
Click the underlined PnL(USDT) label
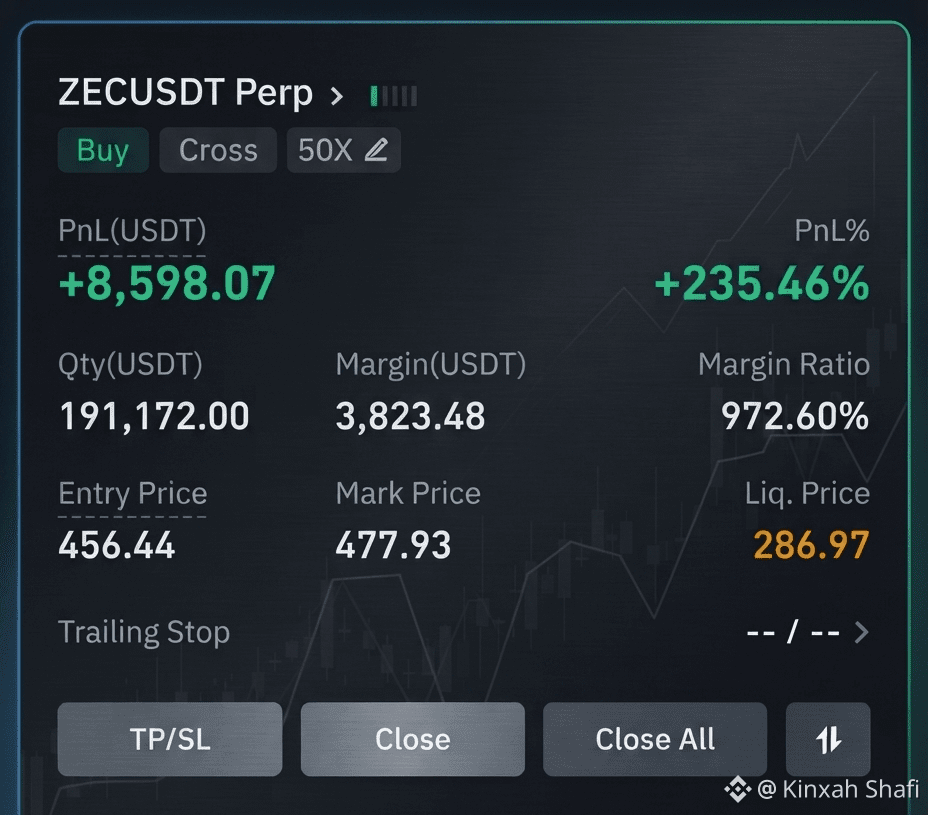point(132,231)
